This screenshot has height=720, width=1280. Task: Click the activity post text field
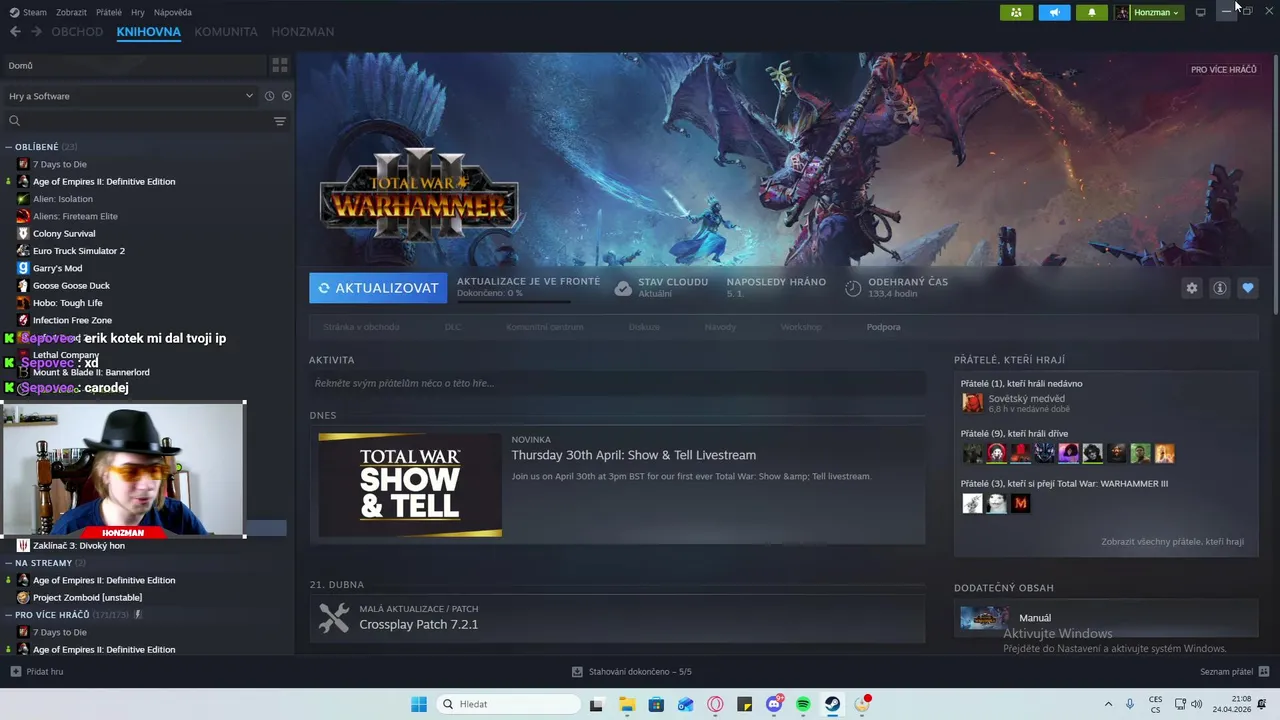click(617, 383)
